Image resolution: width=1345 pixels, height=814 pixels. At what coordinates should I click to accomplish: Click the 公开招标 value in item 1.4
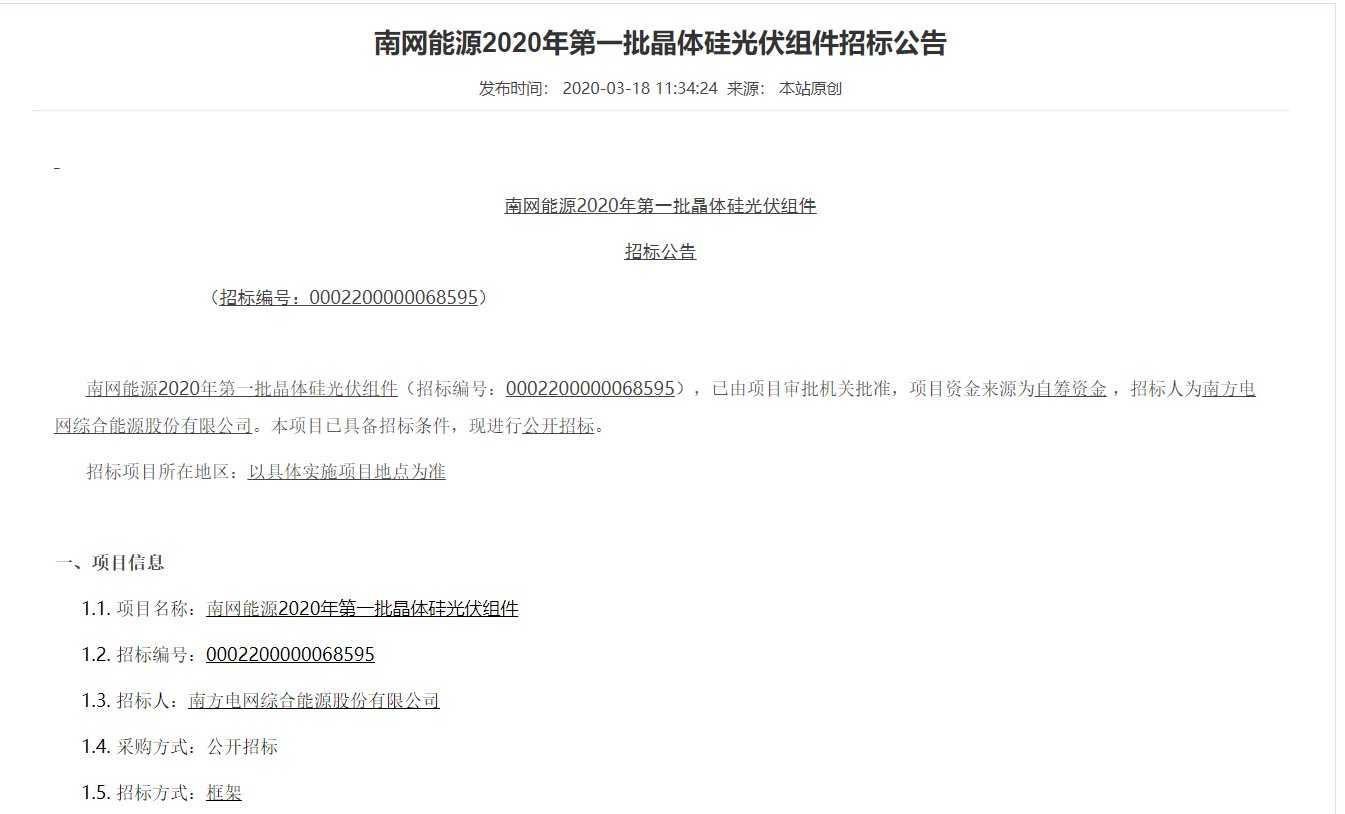point(242,747)
